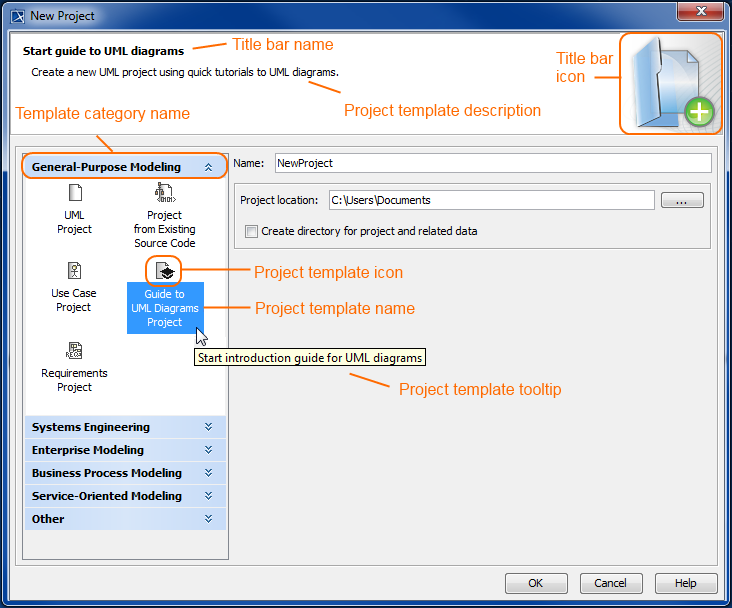Viewport: 732px width, 608px height.
Task: Click the Cancel button
Action: [x=611, y=583]
